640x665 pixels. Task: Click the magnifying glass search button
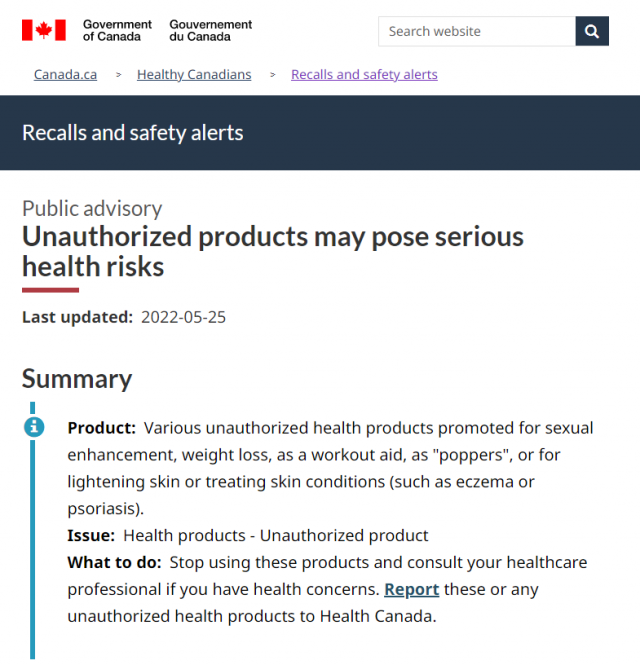592,31
